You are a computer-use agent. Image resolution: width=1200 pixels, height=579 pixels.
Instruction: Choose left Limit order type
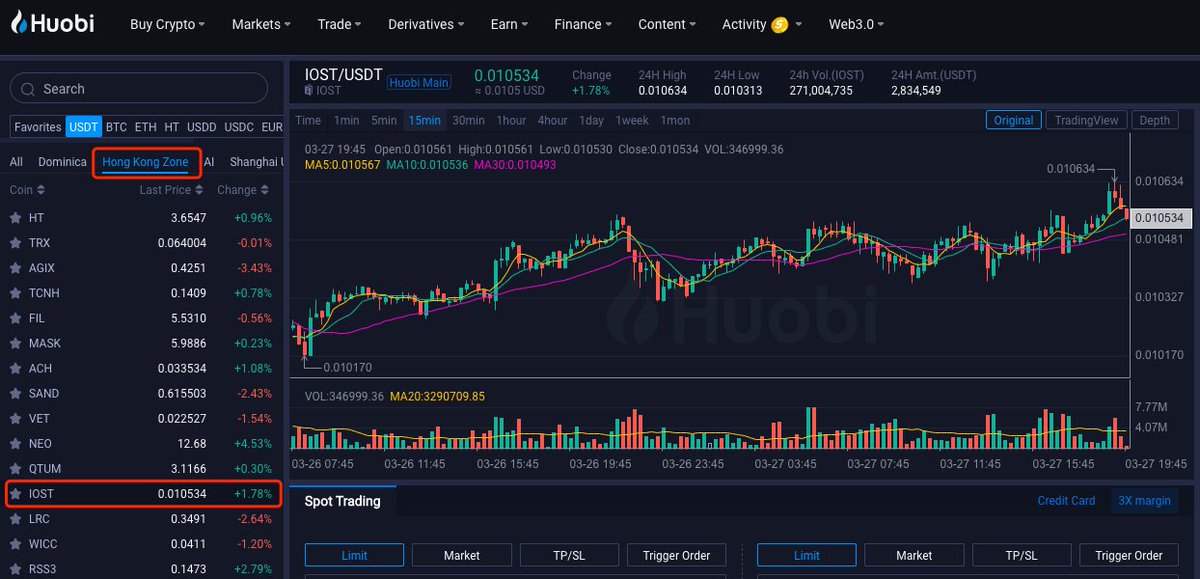pyautogui.click(x=354, y=555)
